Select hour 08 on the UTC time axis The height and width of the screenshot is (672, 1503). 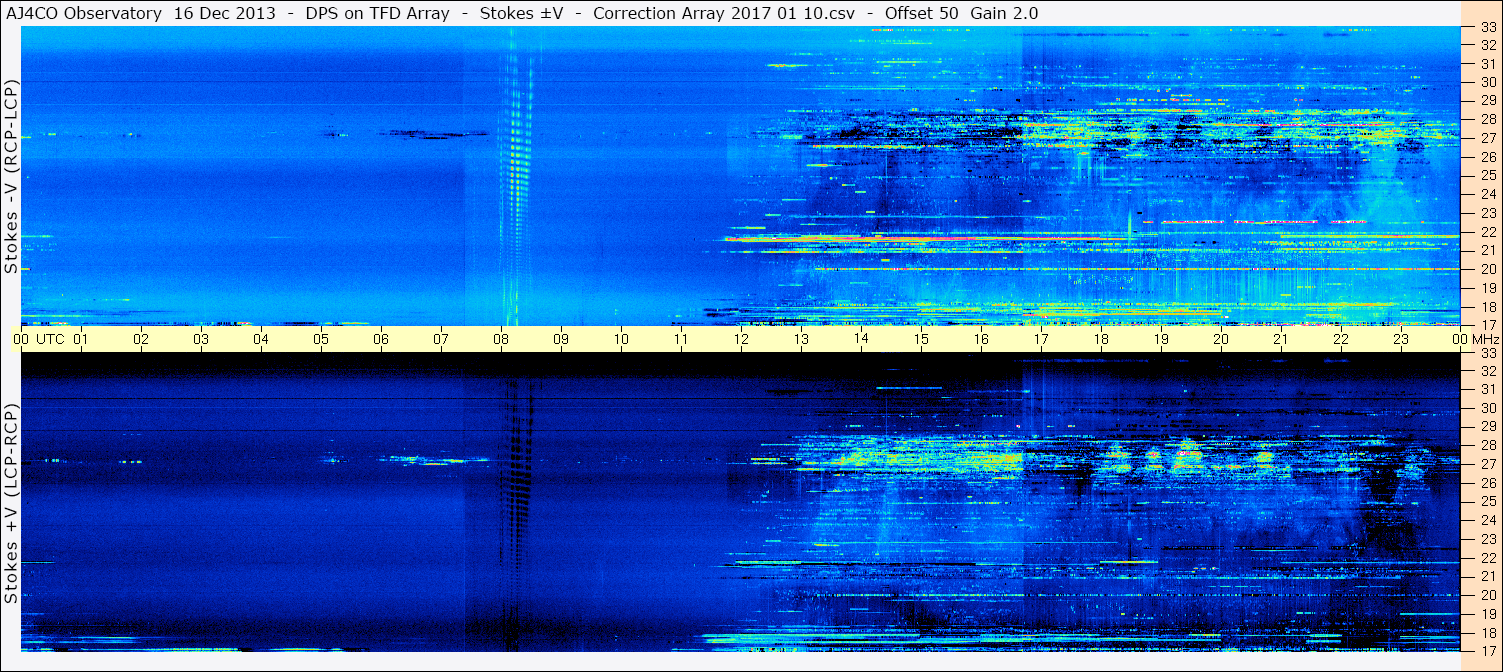pyautogui.click(x=501, y=339)
